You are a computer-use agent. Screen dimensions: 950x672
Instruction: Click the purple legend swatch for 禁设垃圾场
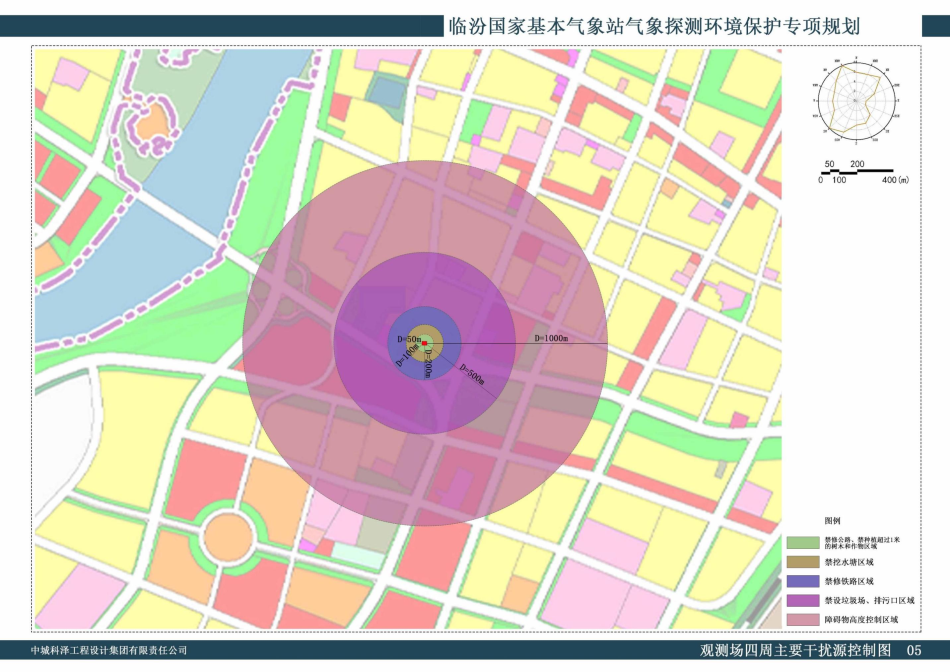click(x=801, y=600)
